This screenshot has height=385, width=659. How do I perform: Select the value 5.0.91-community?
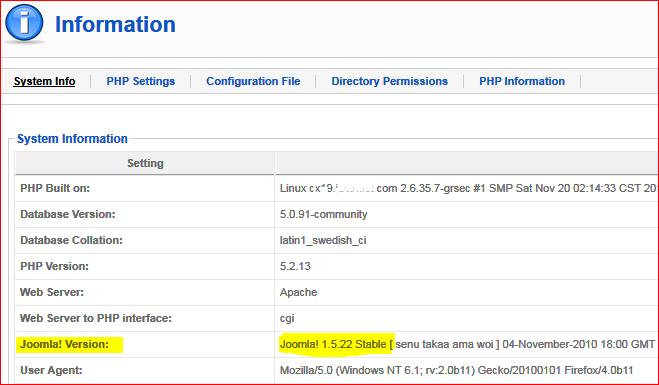pos(324,214)
